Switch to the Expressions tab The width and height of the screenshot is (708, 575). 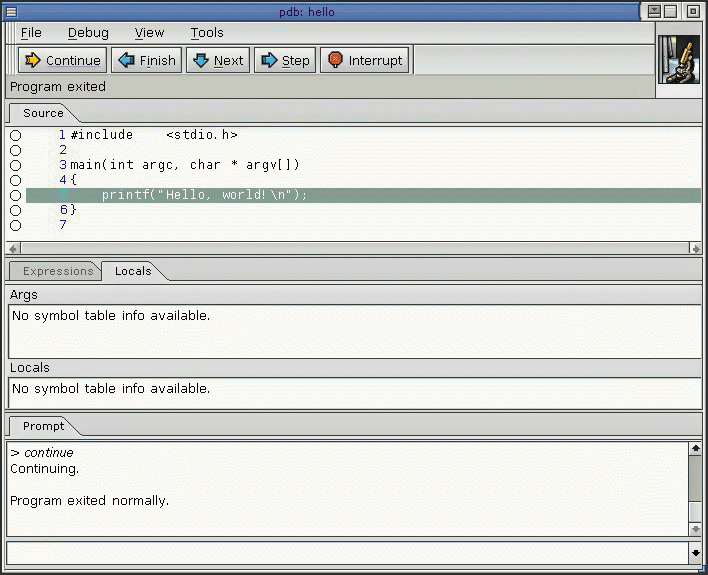click(55, 271)
